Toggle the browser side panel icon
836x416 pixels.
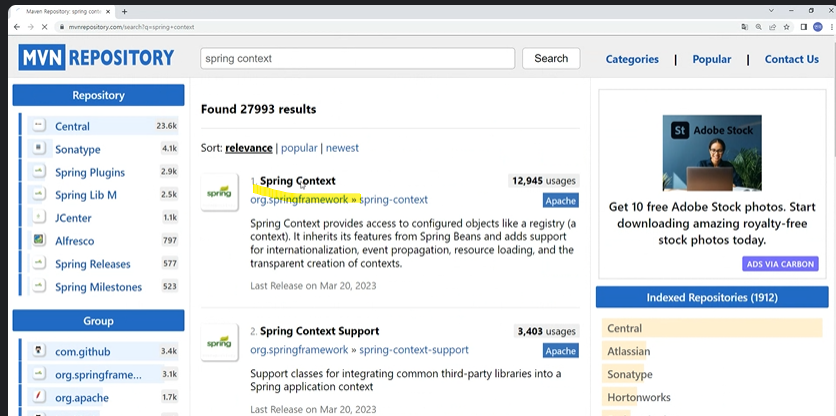(803, 27)
